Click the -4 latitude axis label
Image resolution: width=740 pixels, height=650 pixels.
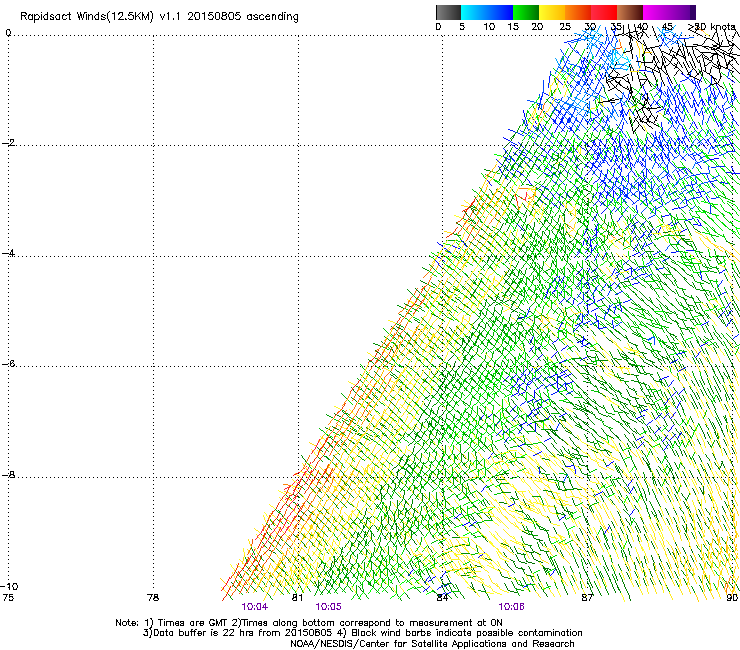click(x=8, y=253)
